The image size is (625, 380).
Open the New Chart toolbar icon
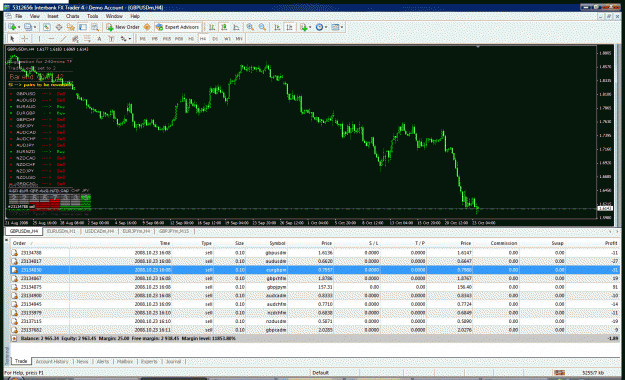[x=12, y=27]
